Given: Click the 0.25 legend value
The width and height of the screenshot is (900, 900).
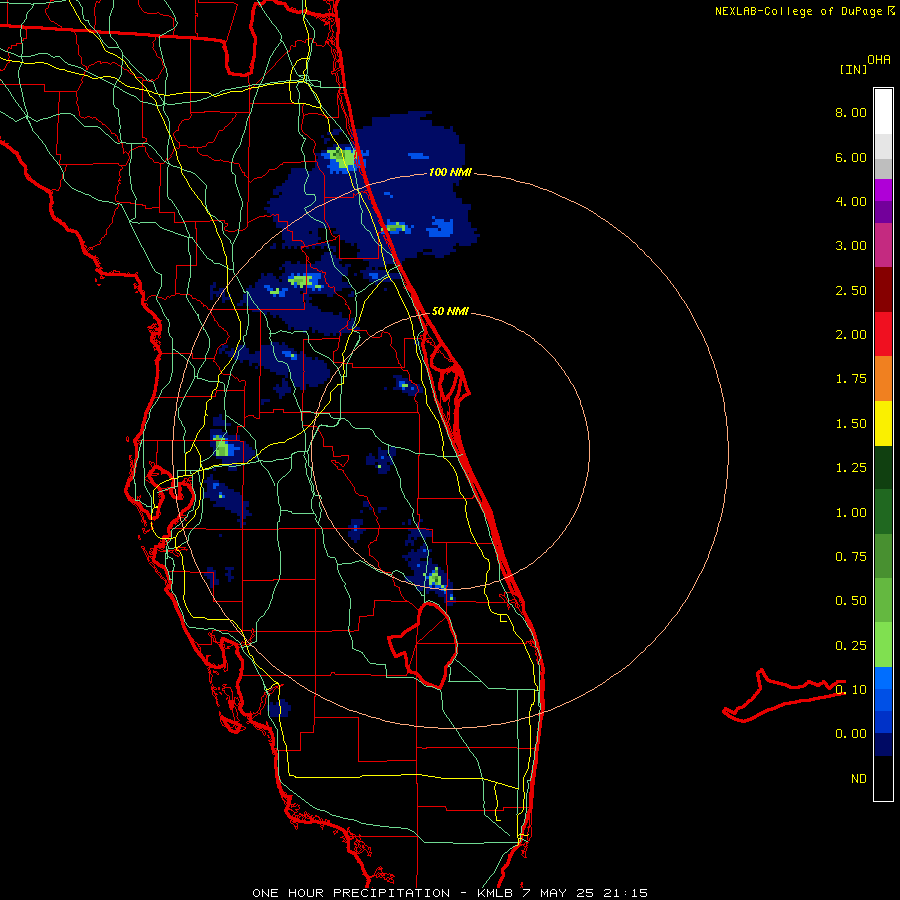Looking at the screenshot, I should click(x=851, y=646).
